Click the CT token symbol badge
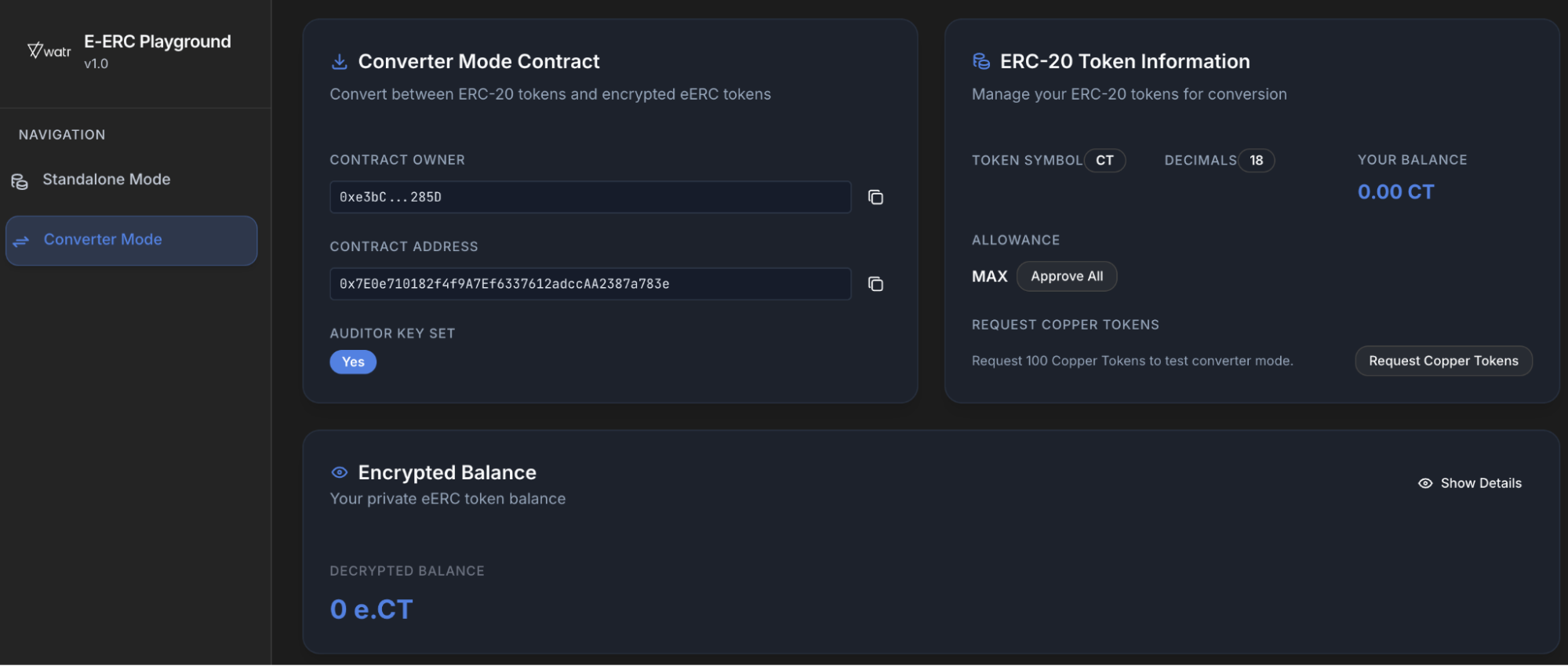Viewport: 1568px width, 666px height. (1104, 161)
